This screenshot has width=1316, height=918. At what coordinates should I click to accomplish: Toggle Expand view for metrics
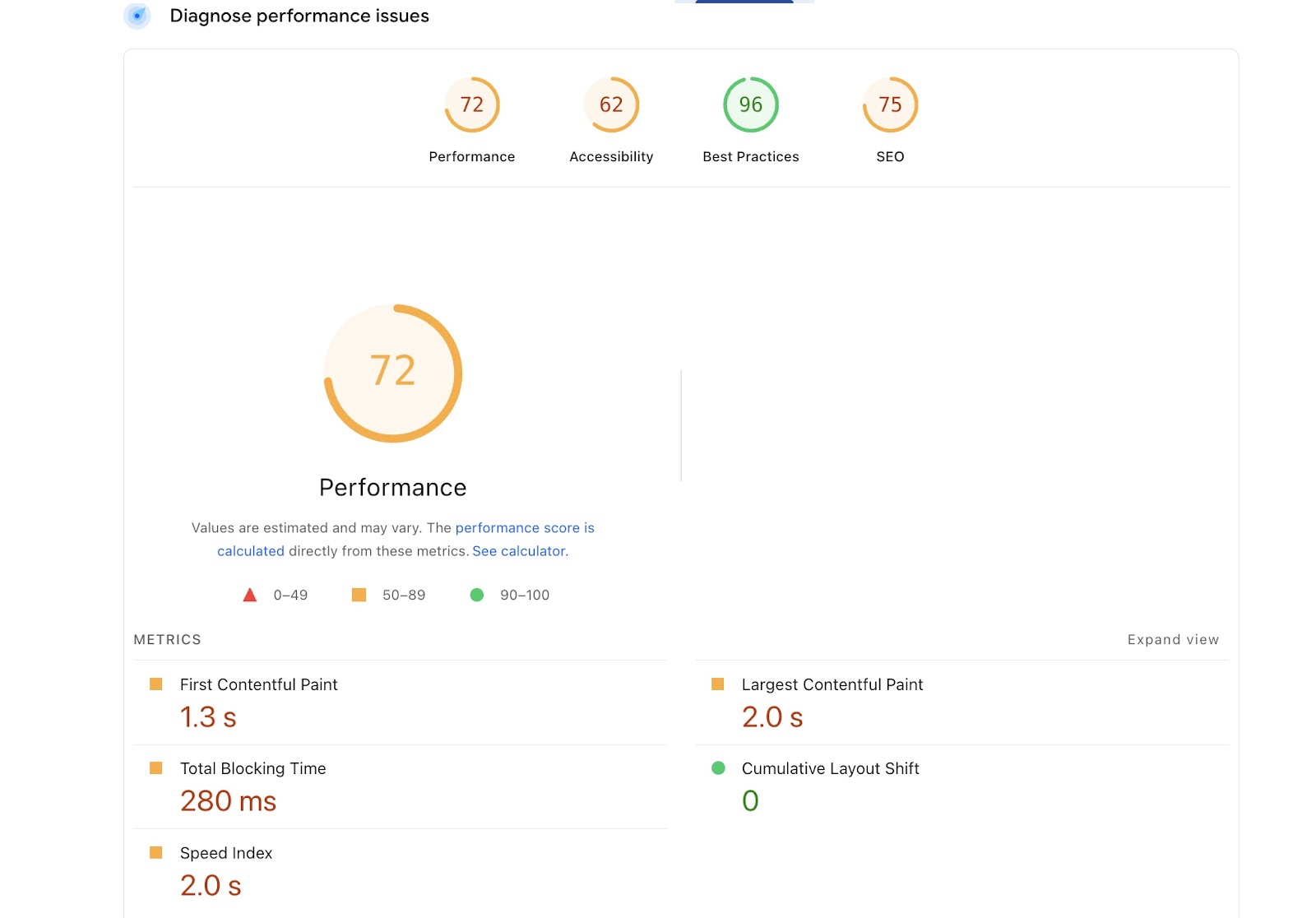1172,639
